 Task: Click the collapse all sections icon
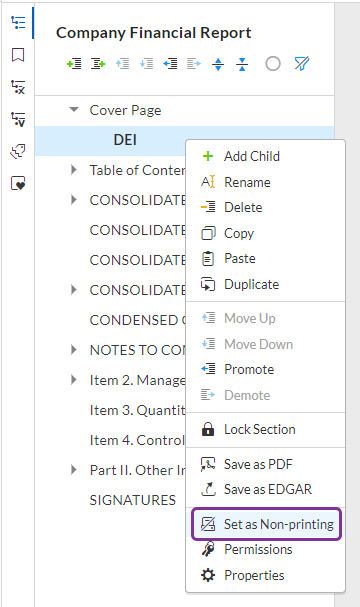click(242, 64)
